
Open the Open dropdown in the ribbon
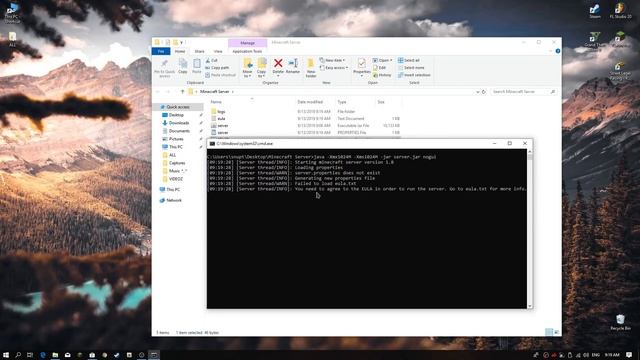[382, 60]
